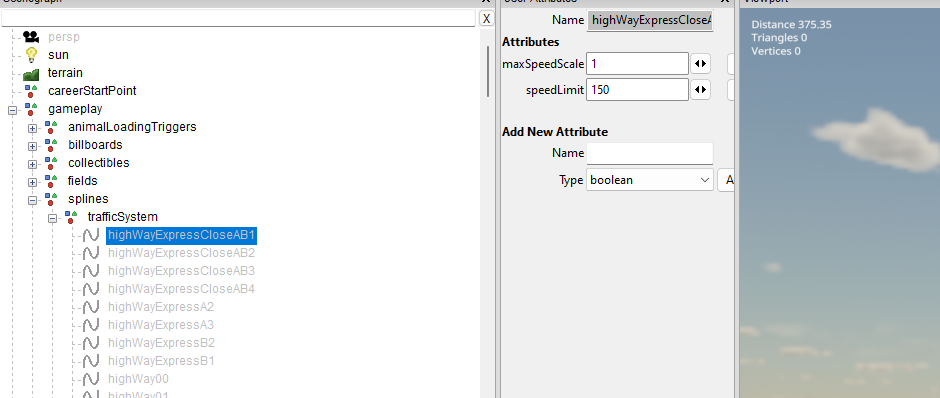Click spline icon of highWayExpressCloseAB3
940x398 pixels.
tap(91, 272)
